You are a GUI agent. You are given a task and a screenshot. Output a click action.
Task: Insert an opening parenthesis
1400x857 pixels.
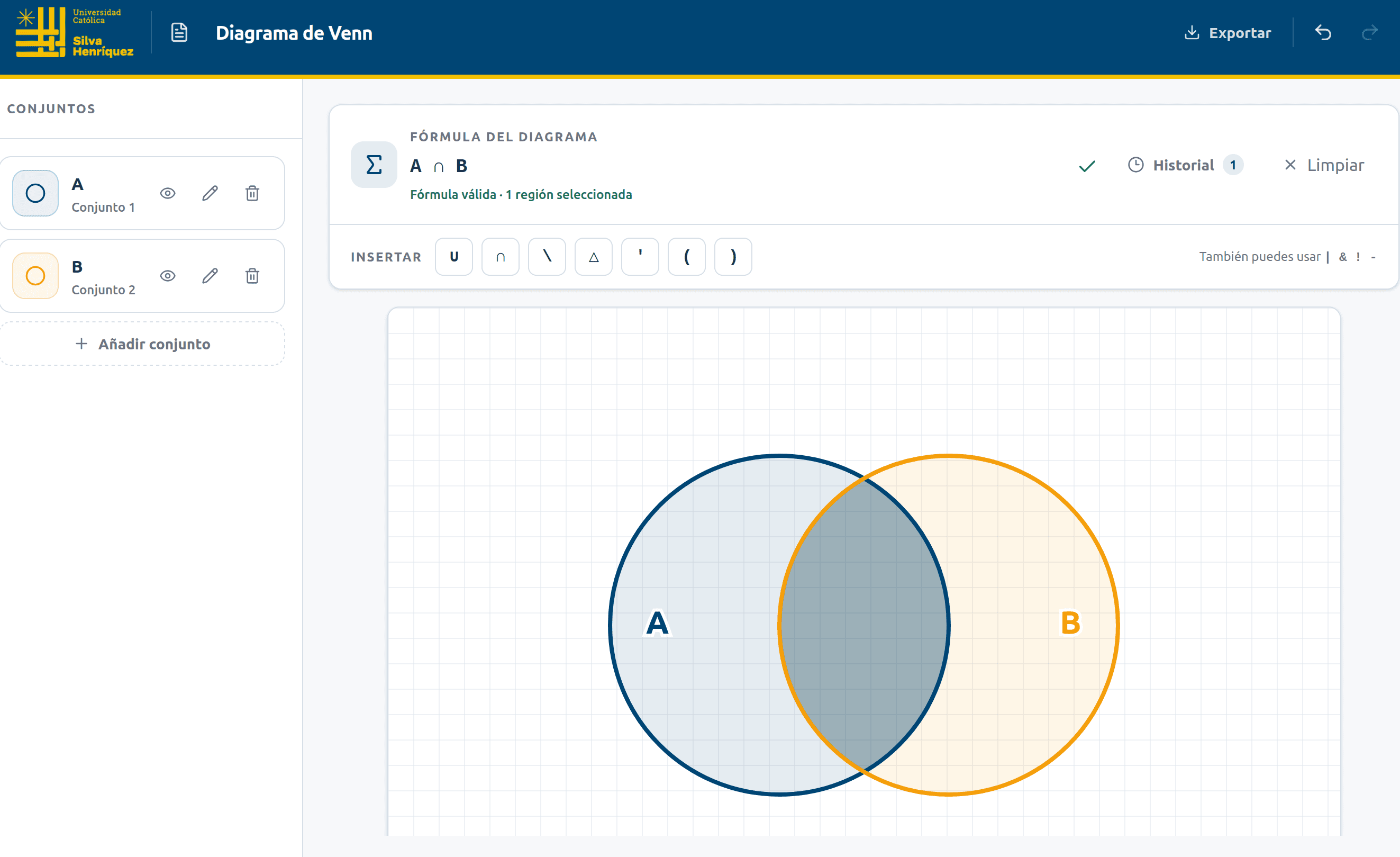(687, 257)
